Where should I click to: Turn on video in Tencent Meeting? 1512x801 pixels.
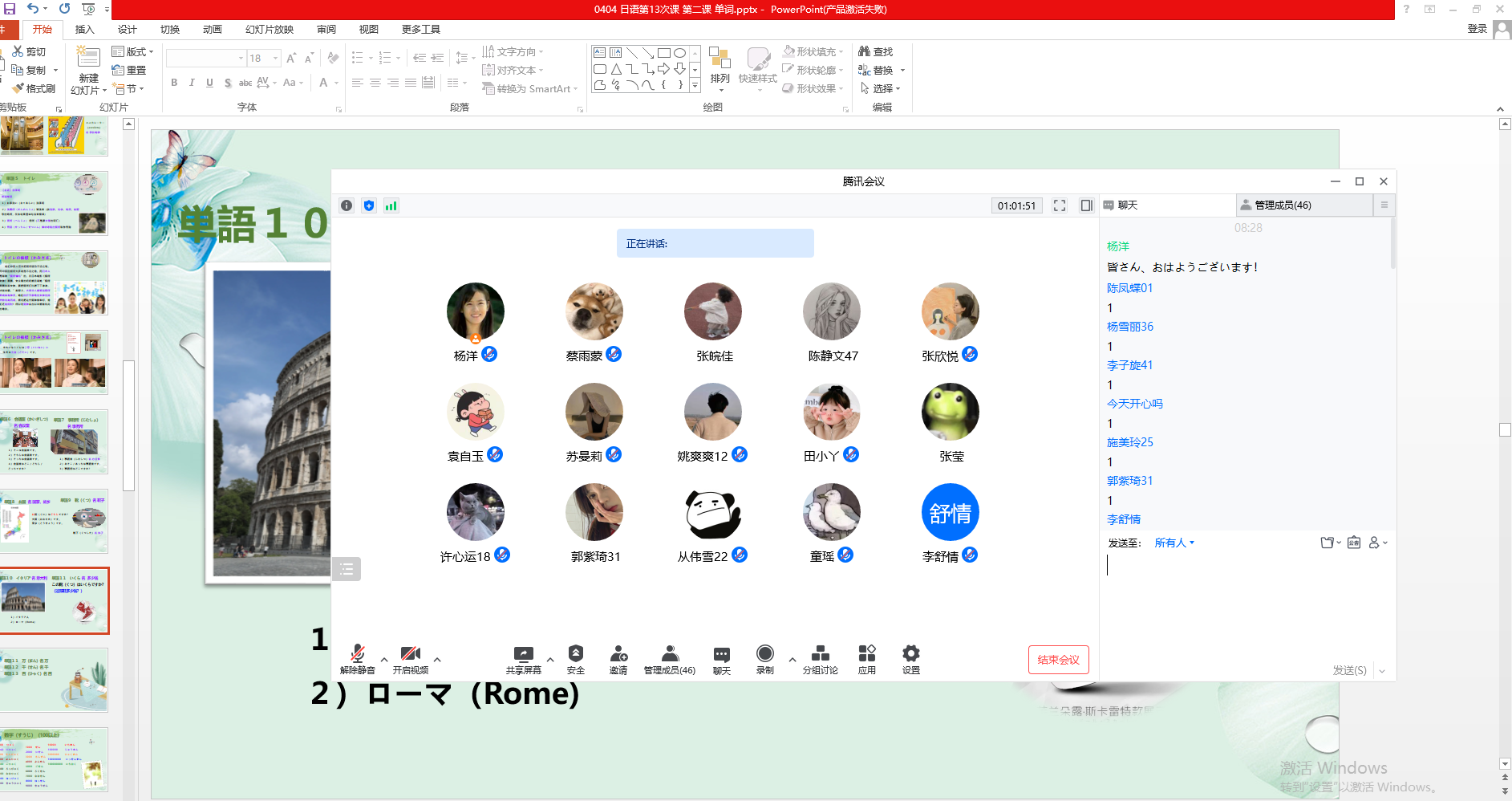[x=411, y=659]
